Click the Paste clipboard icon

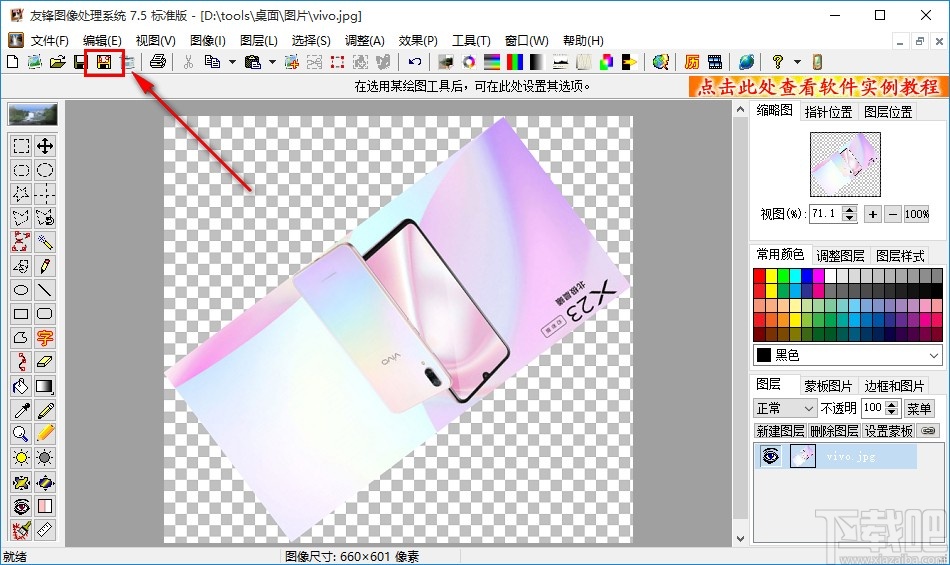click(252, 62)
